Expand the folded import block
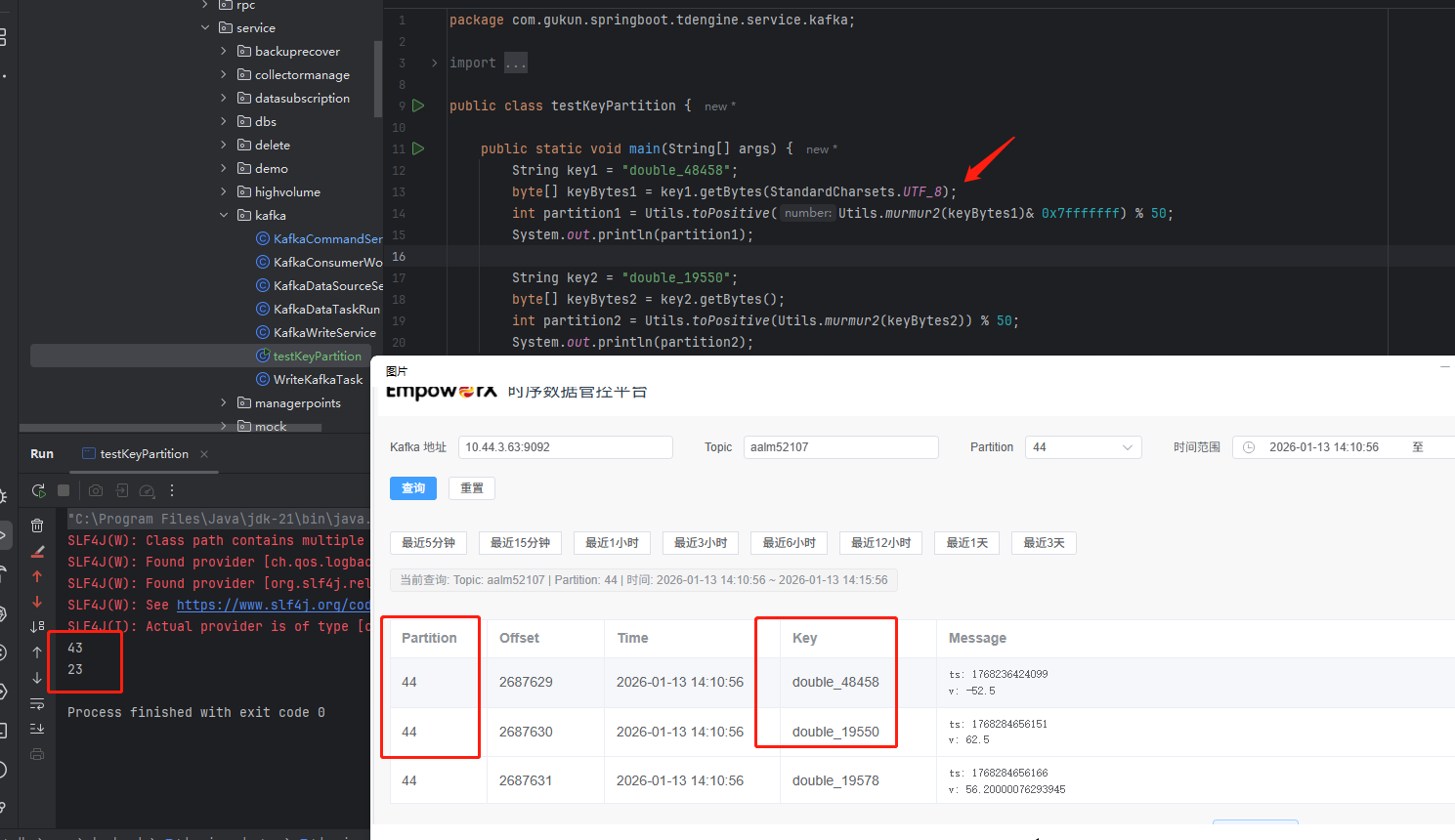Screen dimensions: 1455x840 pyautogui.click(x=435, y=63)
